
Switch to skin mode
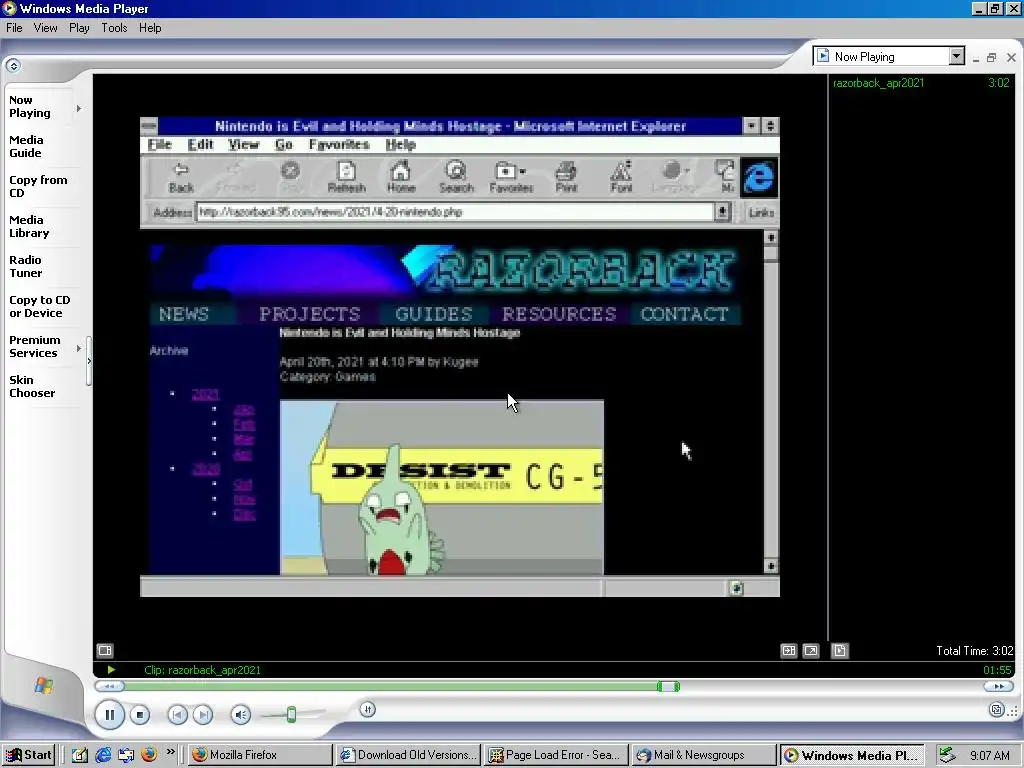[x=996, y=710]
